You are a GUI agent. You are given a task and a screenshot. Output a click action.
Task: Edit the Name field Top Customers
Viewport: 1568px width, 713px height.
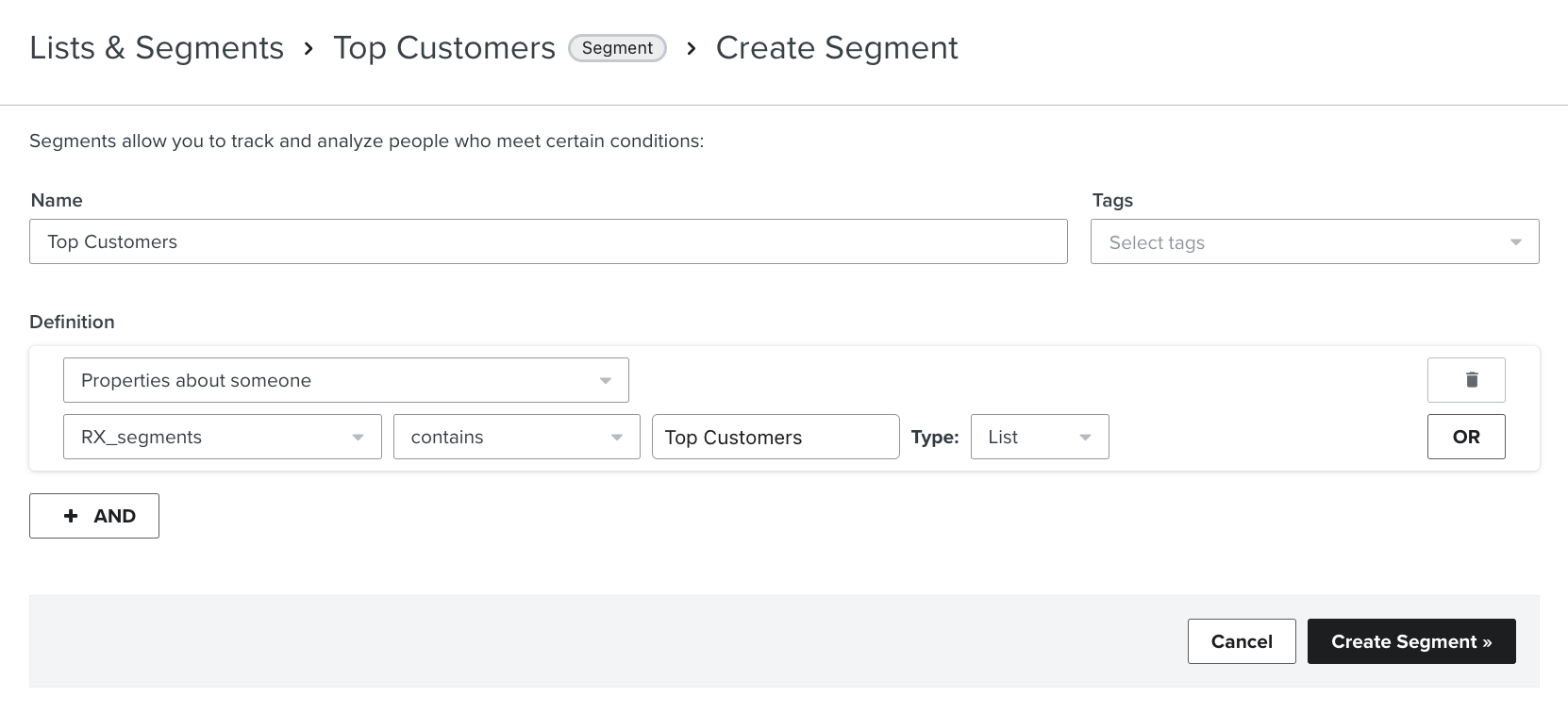coord(548,241)
